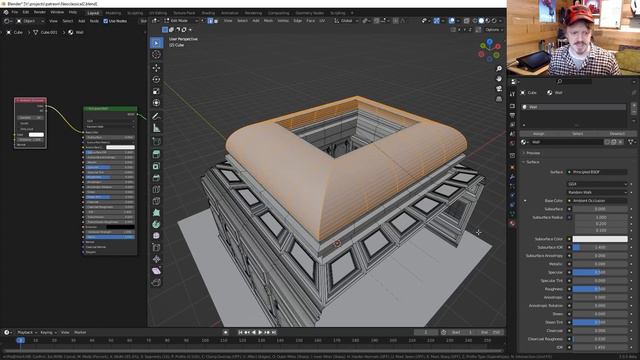The height and width of the screenshot is (360, 640).
Task: Open the Modifiers wrench tab in Properties
Action: pyautogui.click(x=512, y=177)
